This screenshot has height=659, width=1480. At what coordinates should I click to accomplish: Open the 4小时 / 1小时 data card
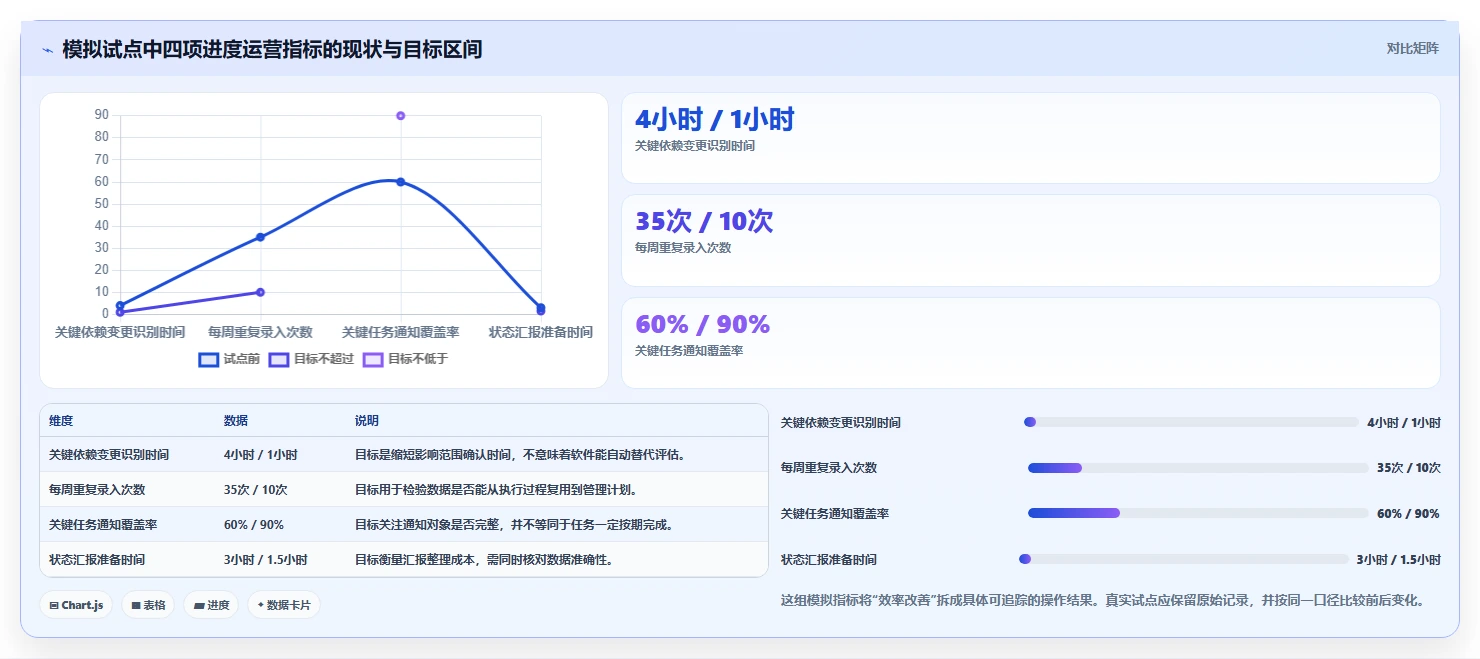tap(1031, 138)
